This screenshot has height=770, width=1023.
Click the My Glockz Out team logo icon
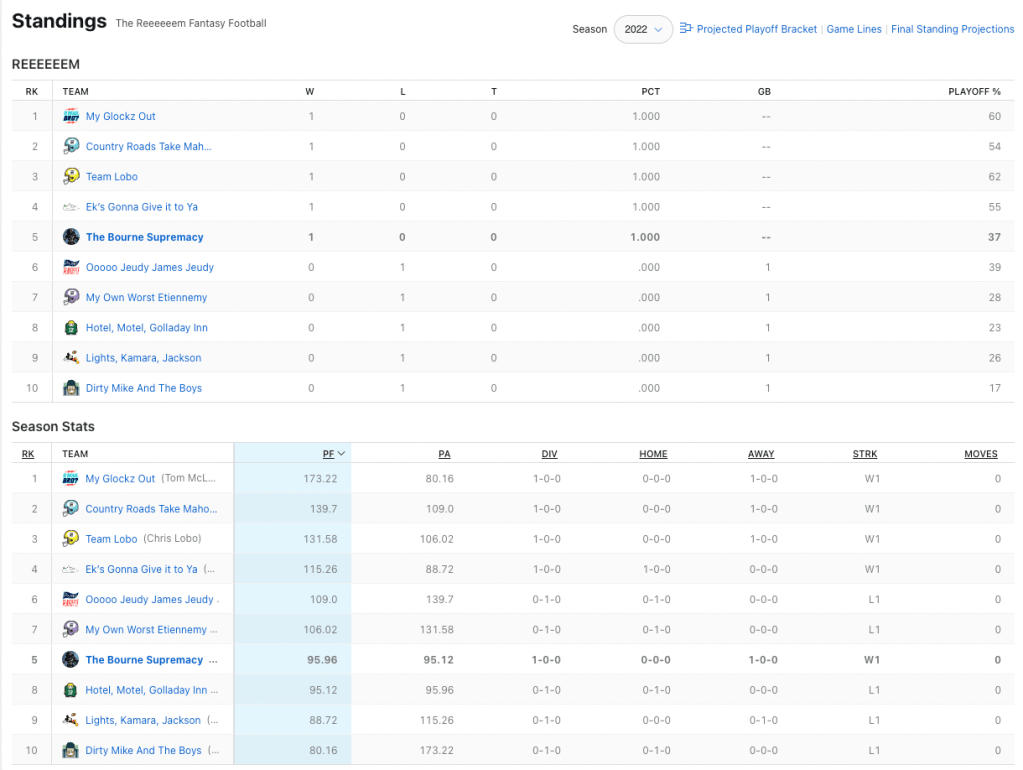(x=71, y=116)
